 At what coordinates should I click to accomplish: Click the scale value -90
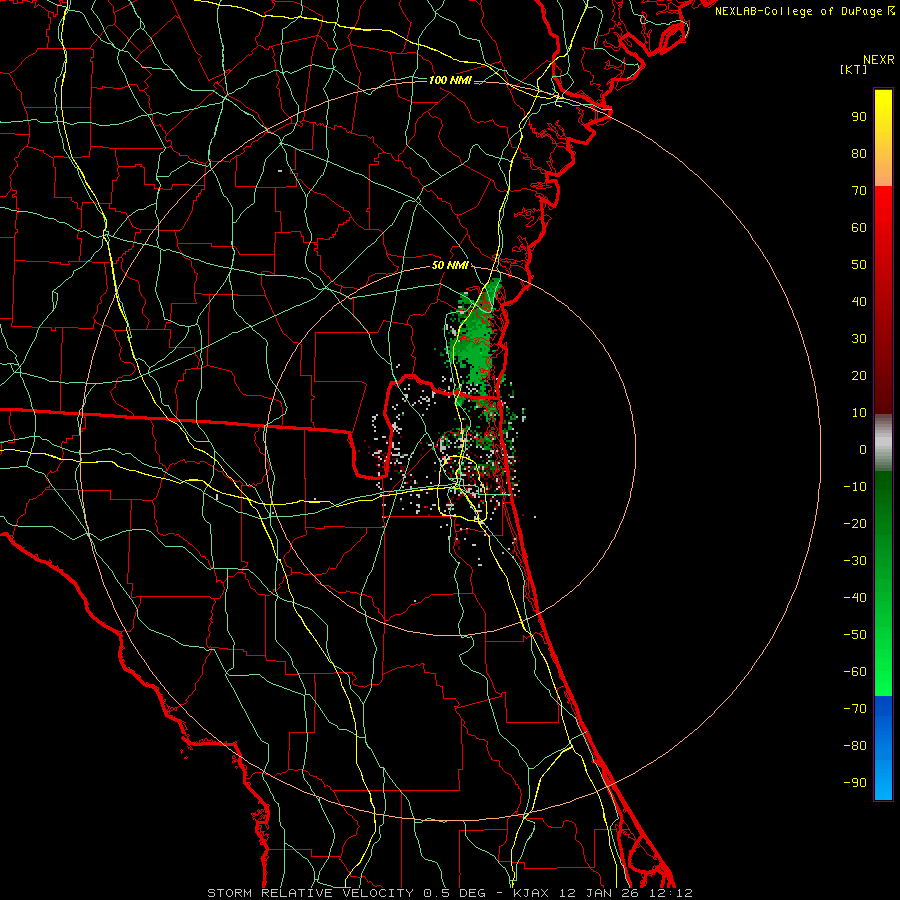pyautogui.click(x=855, y=783)
